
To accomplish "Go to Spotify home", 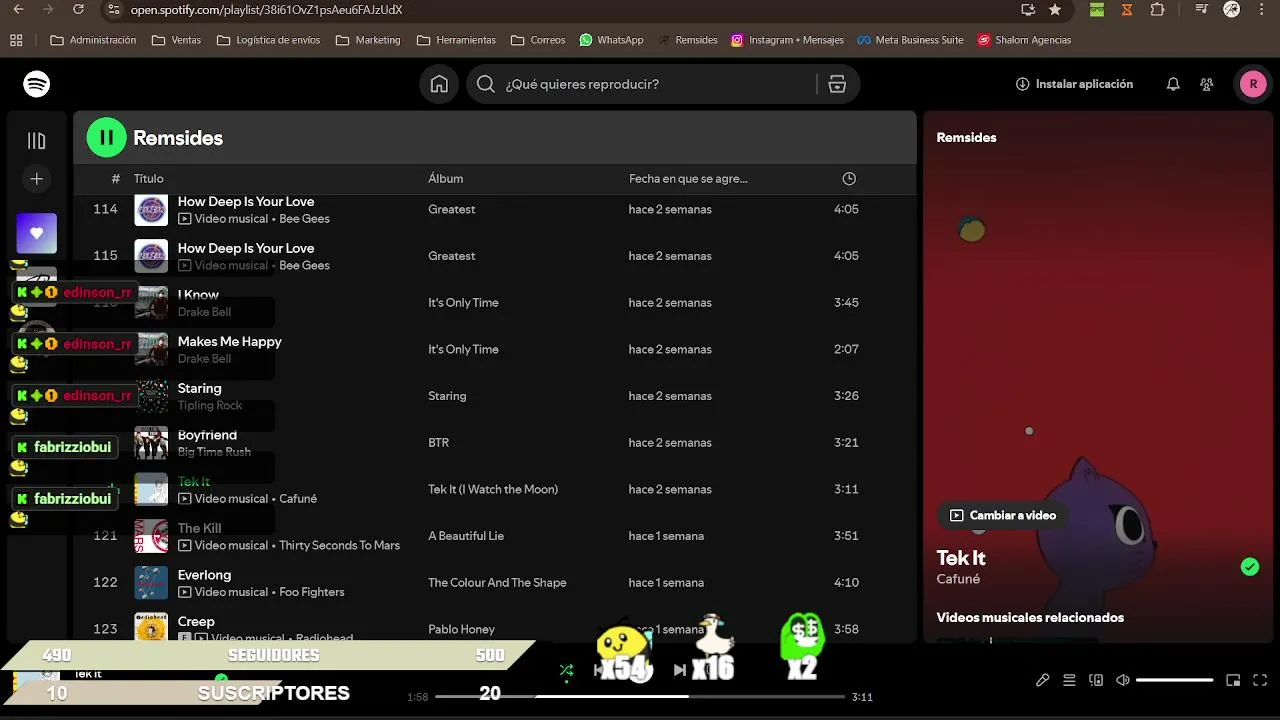I will coord(439,84).
